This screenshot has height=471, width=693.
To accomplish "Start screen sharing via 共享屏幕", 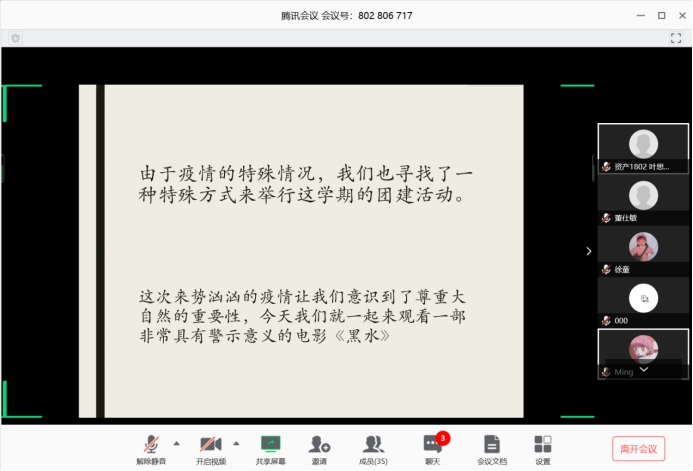I will point(270,450).
